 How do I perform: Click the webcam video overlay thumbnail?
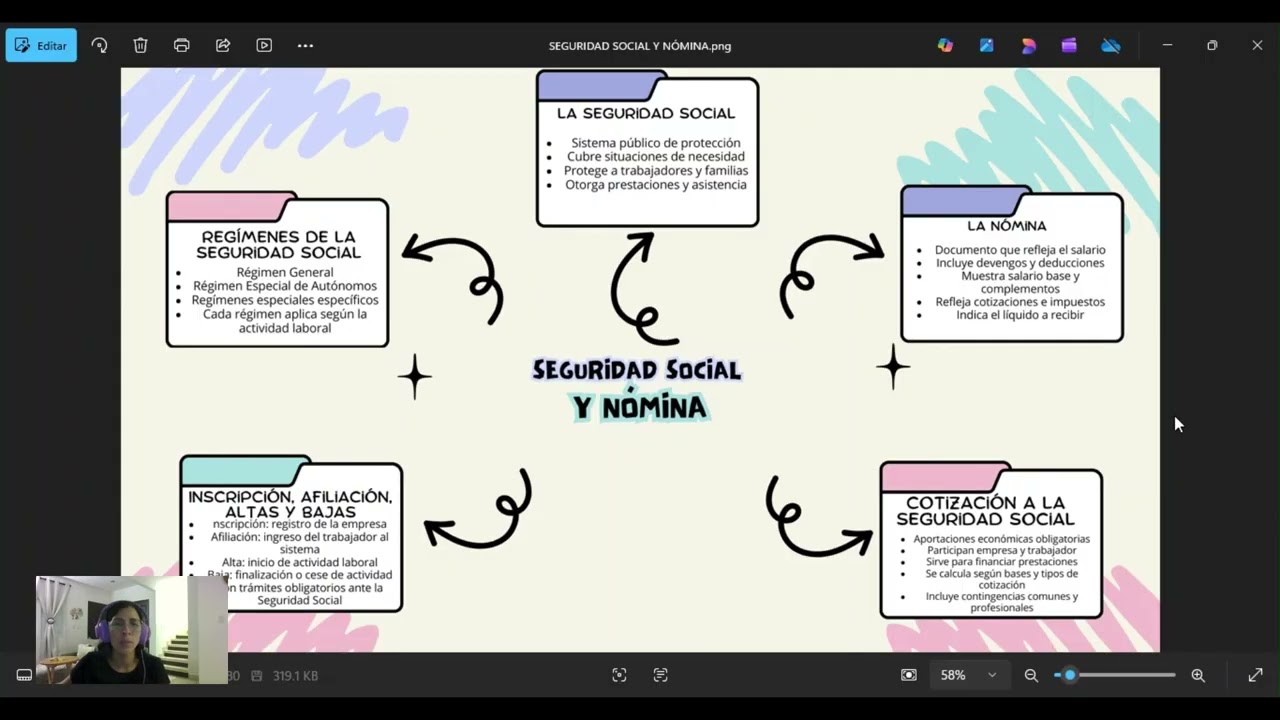(132, 630)
